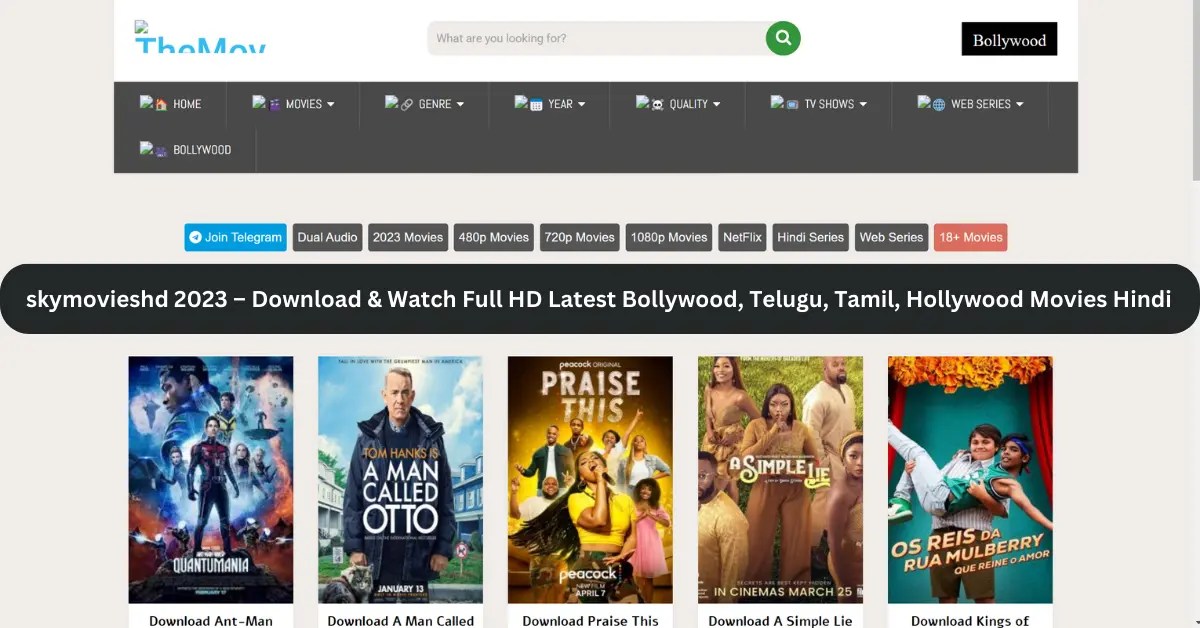The width and height of the screenshot is (1200, 628).
Task: Click the globe icon next to Web Series
Action: [x=939, y=104]
